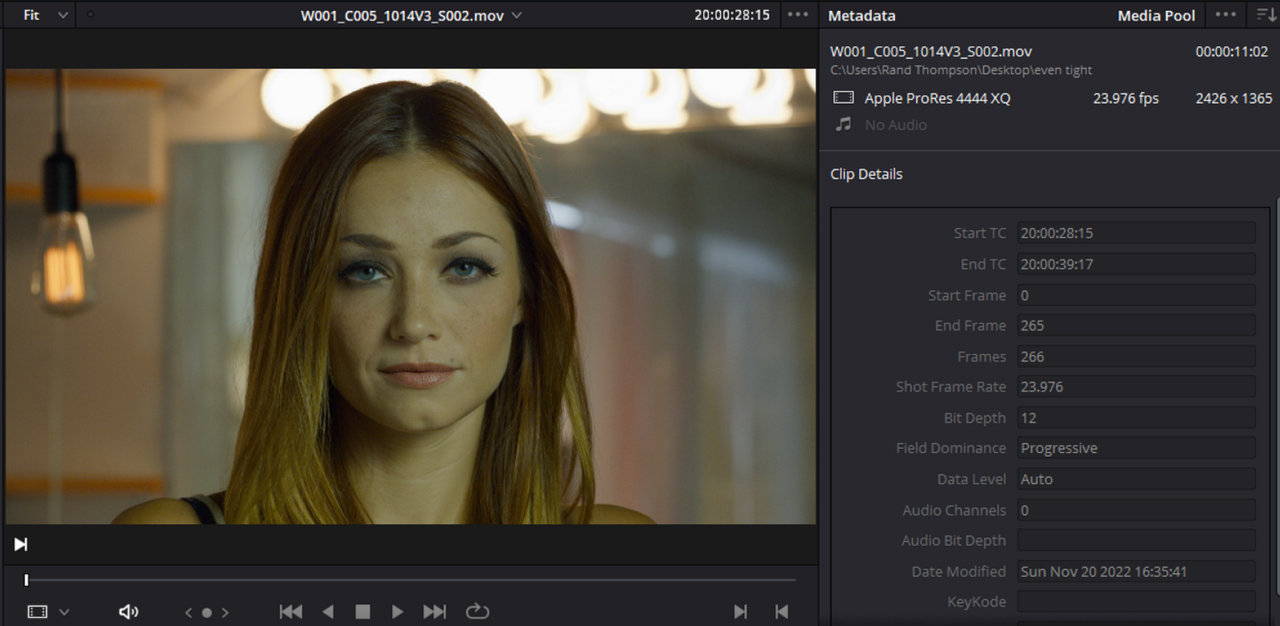Play the clip in reverse
Viewport: 1280px width, 626px height.
coord(328,612)
